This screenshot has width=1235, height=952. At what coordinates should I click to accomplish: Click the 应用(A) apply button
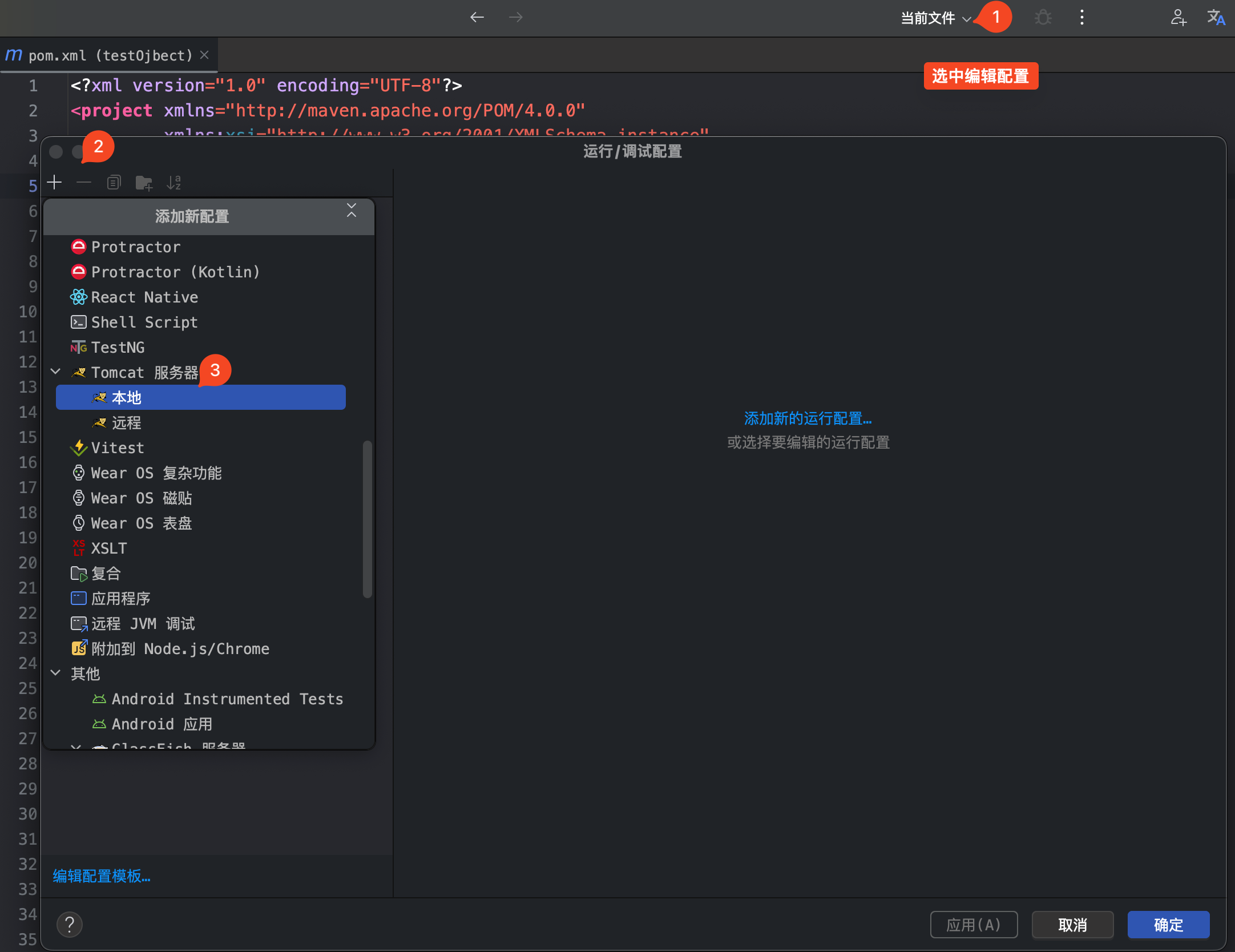point(974,925)
